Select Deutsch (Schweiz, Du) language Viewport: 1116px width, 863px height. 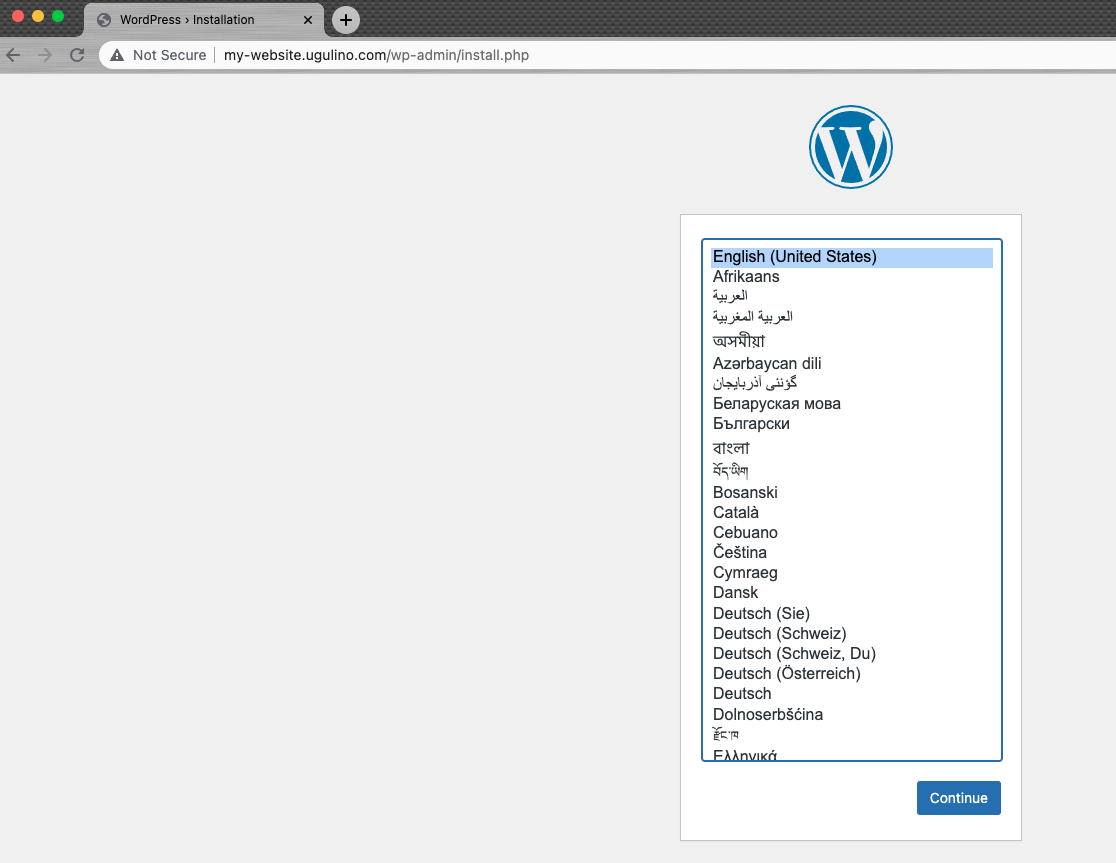point(852,653)
